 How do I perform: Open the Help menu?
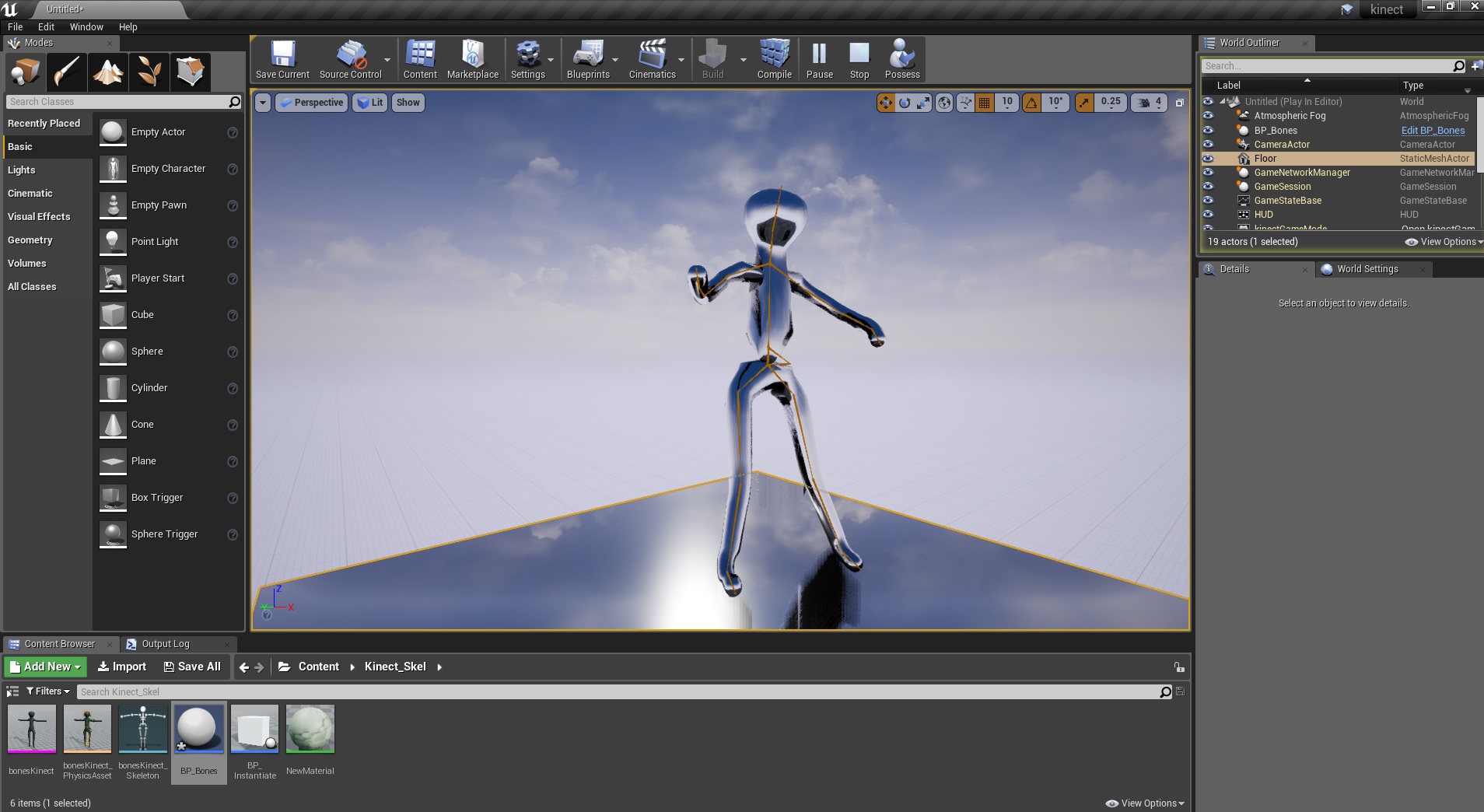click(128, 26)
